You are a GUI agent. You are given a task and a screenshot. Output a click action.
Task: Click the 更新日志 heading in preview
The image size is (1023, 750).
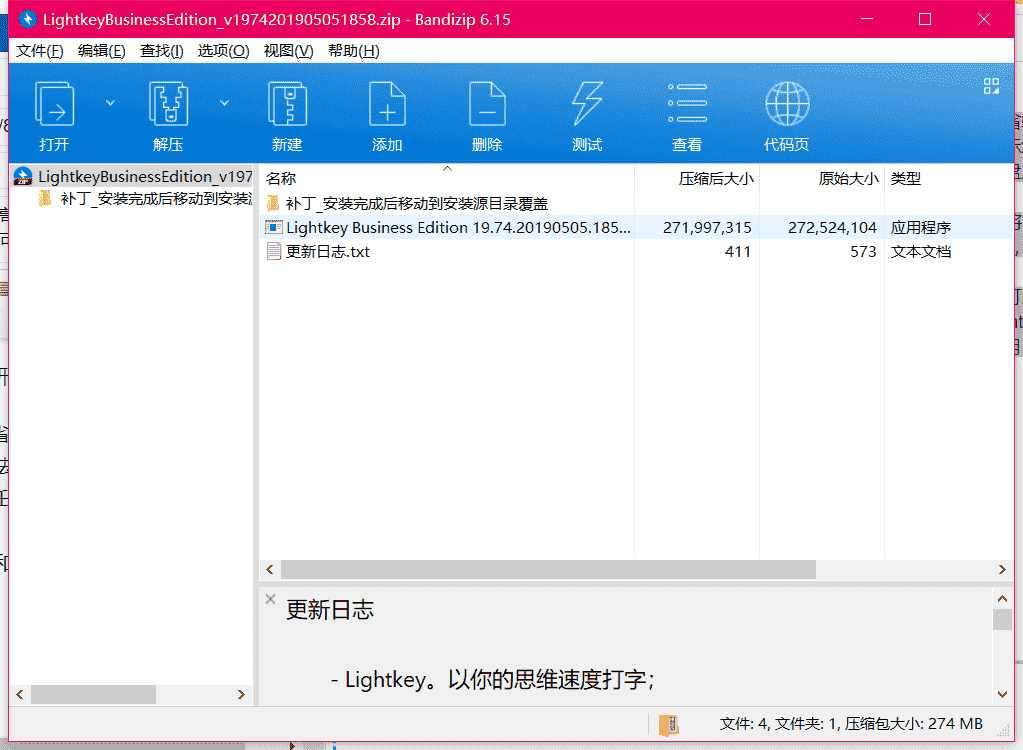click(x=329, y=610)
